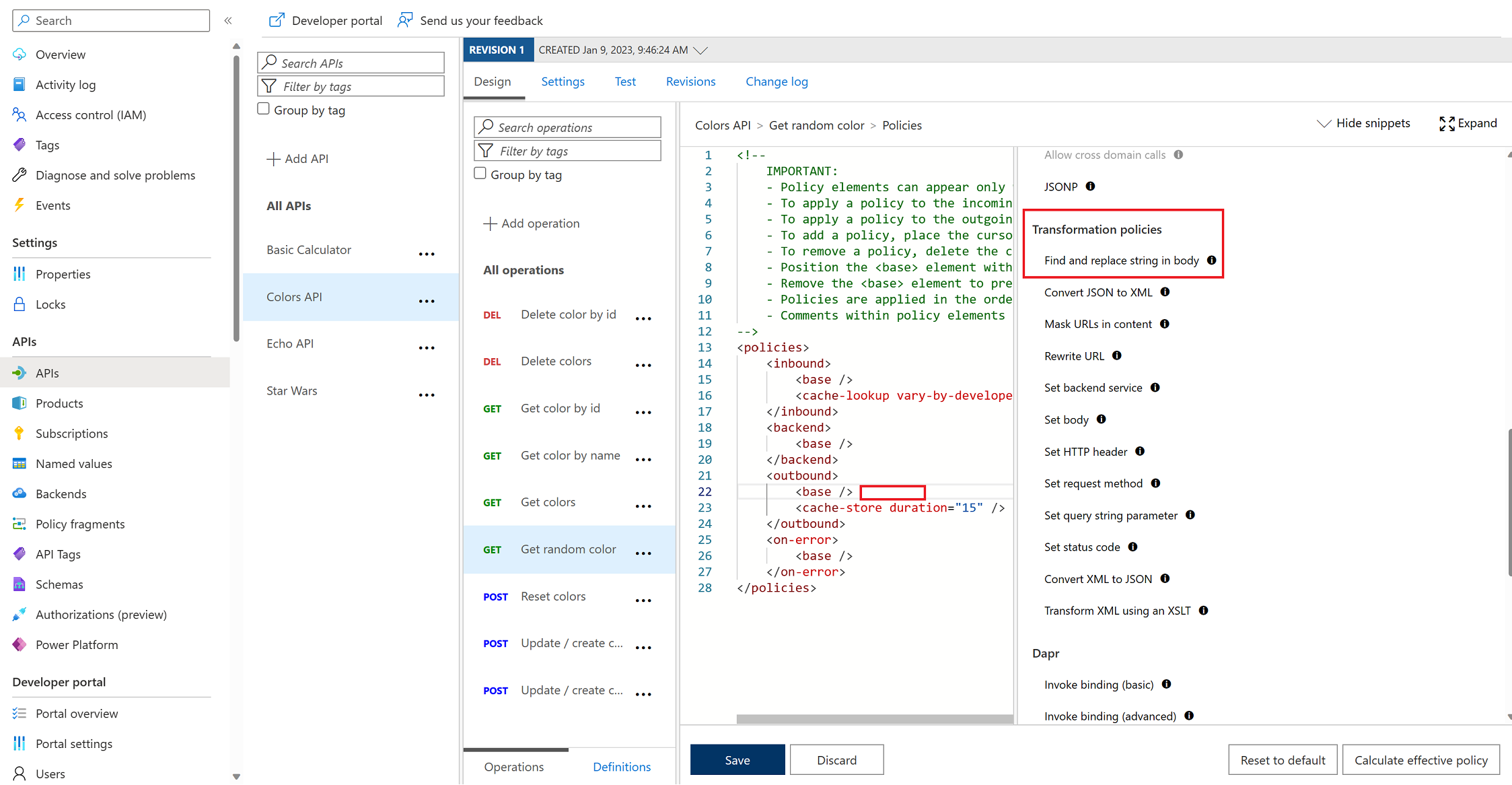Expand the policy editor to full screen
This screenshot has height=785, width=1512.
pos(1468,123)
